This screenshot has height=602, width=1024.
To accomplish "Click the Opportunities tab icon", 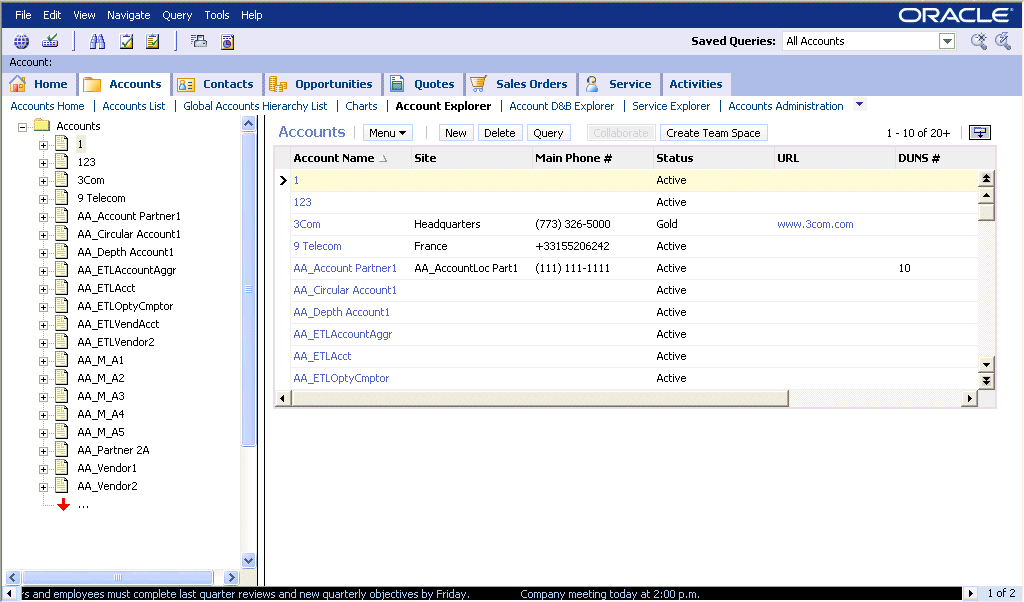I will pos(278,84).
